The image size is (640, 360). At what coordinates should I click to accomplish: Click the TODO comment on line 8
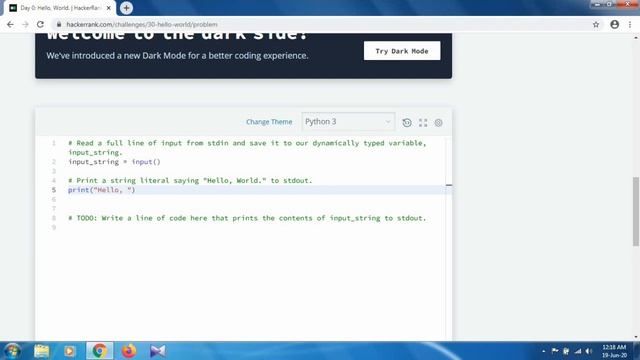click(247, 218)
